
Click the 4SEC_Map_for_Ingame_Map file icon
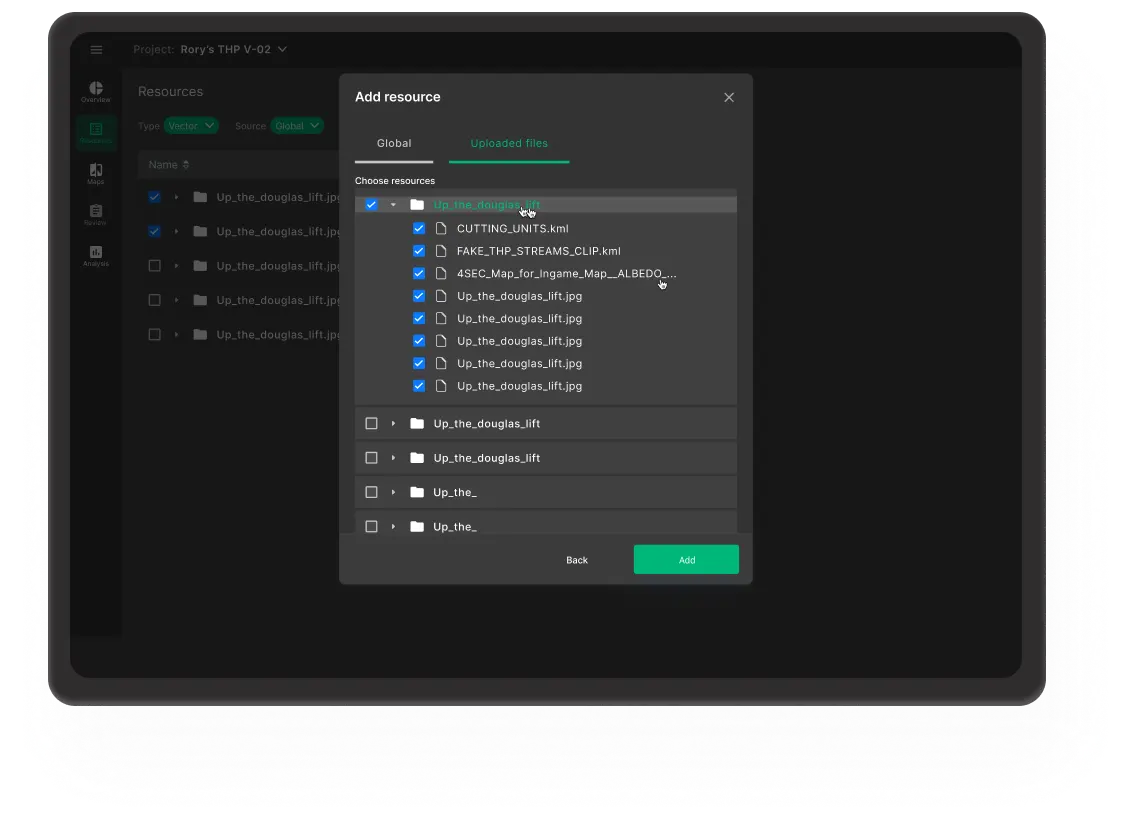[x=441, y=274]
